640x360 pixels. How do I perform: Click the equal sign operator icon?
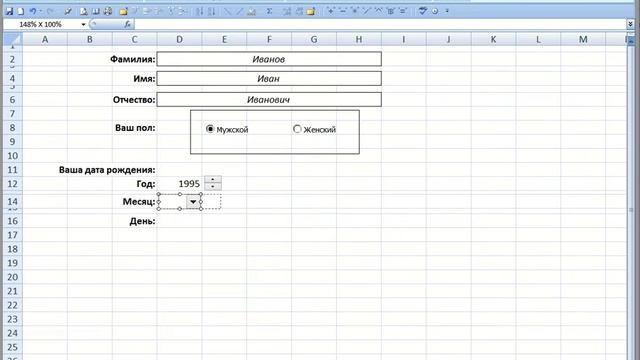[x=402, y=11]
